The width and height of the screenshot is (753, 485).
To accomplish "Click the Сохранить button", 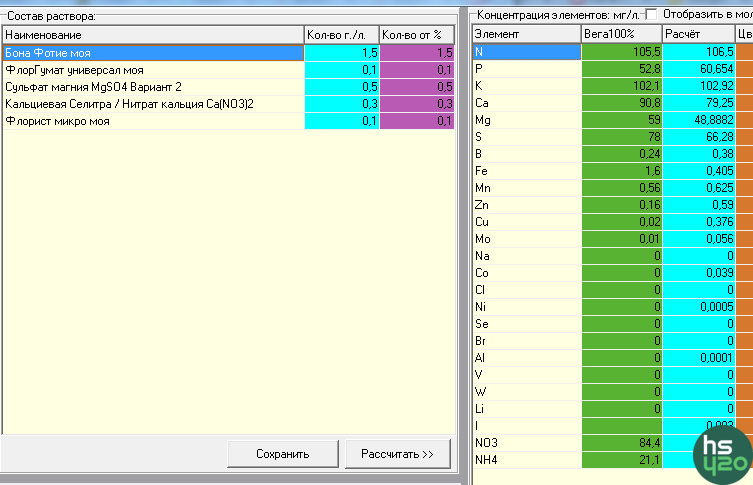I will [x=283, y=454].
